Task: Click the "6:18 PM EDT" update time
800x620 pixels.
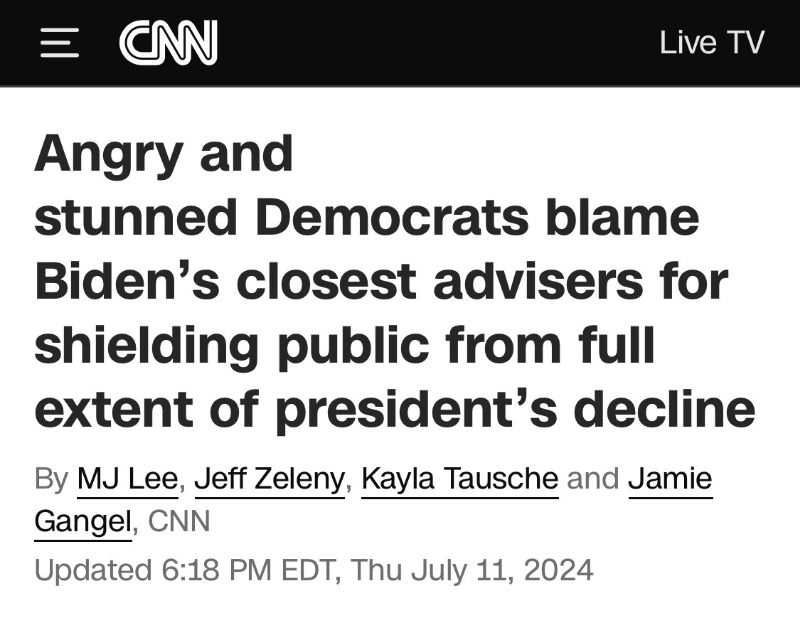Action: (246, 570)
